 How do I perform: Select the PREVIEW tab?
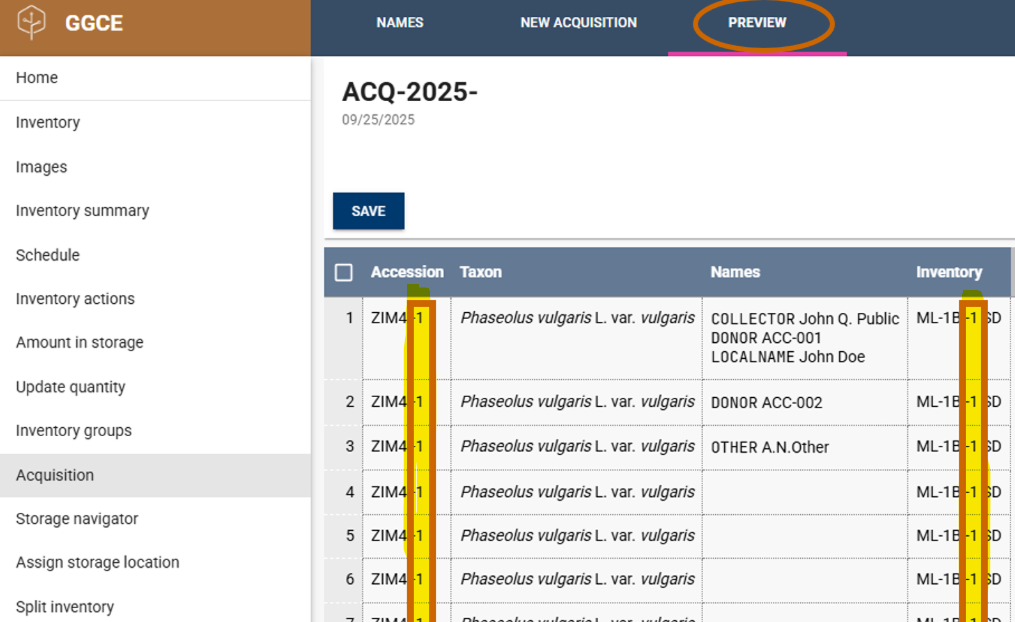[x=757, y=22]
